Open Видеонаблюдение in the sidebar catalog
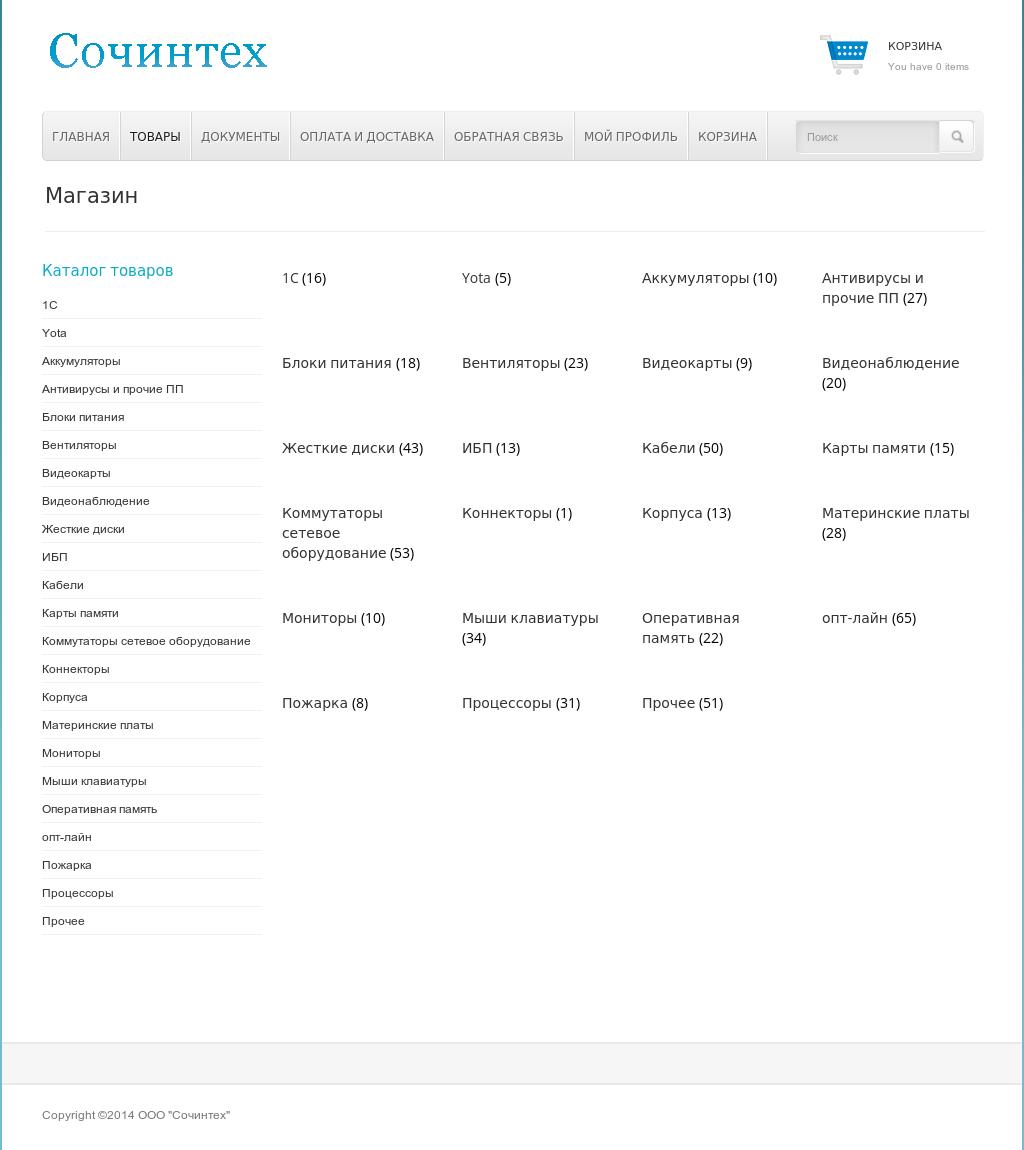The height and width of the screenshot is (1150, 1024). point(96,501)
